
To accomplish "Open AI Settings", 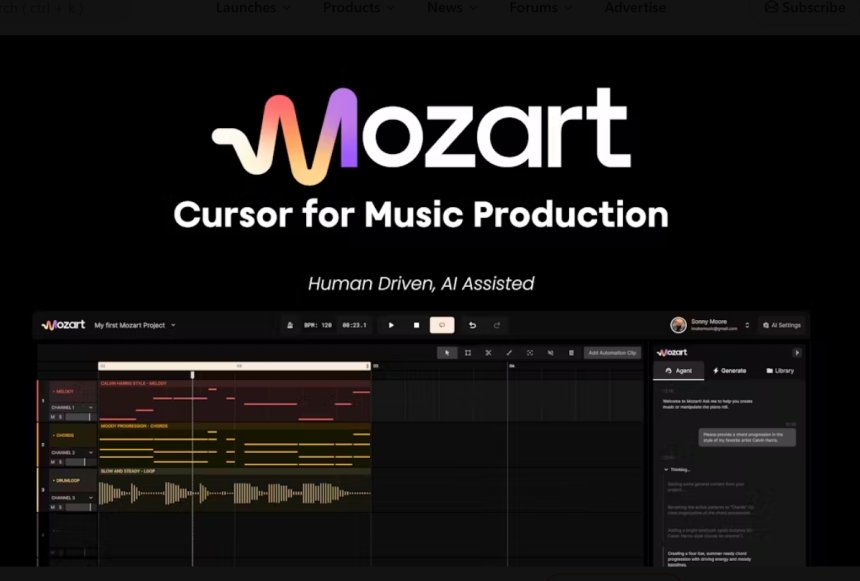I will click(782, 325).
